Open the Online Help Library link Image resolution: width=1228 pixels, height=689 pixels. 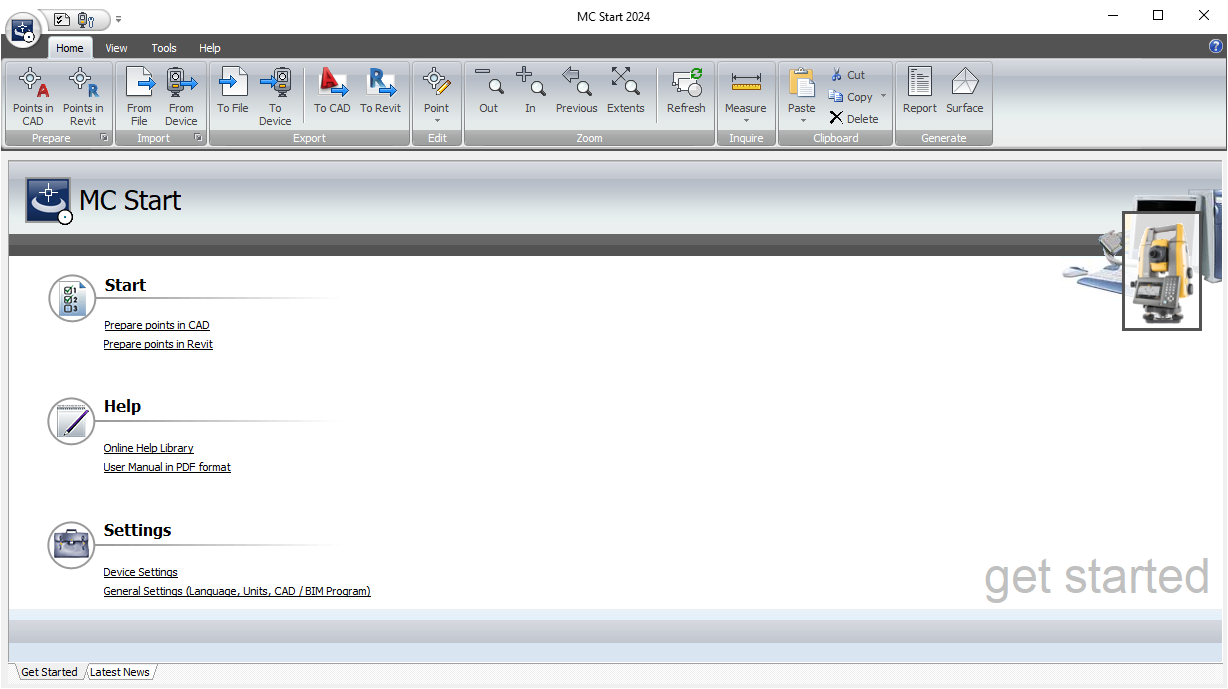click(x=149, y=448)
